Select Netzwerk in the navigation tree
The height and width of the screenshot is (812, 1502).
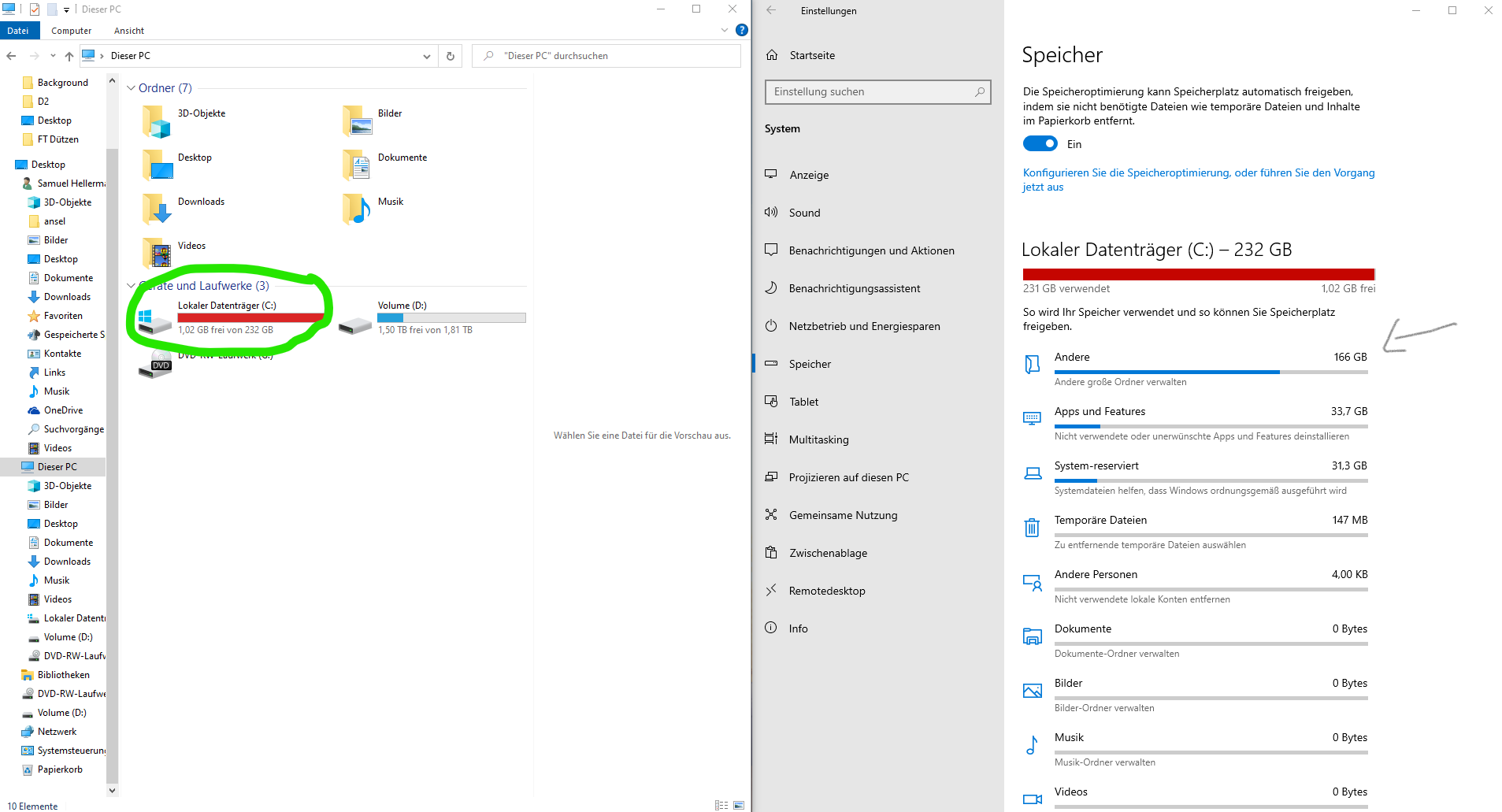click(x=57, y=732)
